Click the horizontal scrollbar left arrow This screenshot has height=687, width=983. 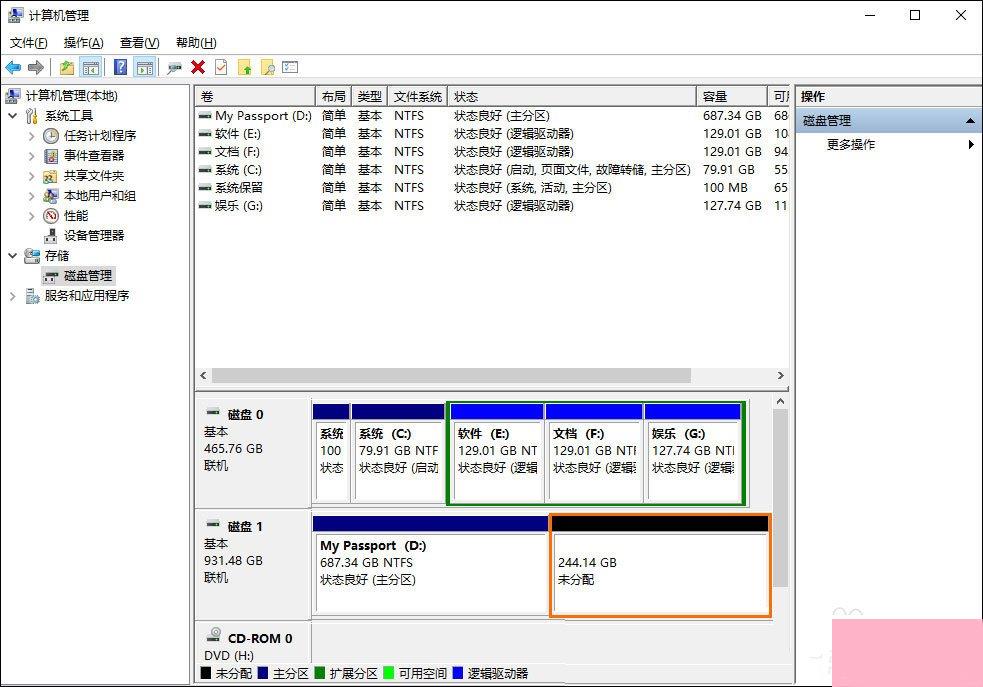(x=203, y=375)
